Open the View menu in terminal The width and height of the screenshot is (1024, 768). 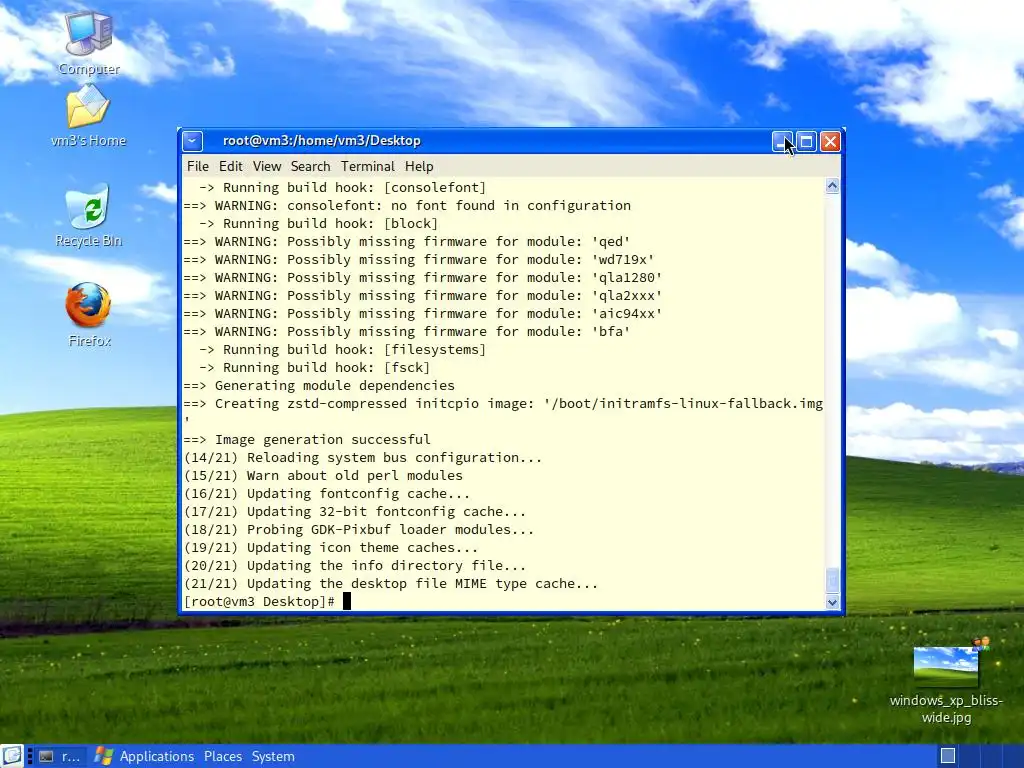pos(267,167)
